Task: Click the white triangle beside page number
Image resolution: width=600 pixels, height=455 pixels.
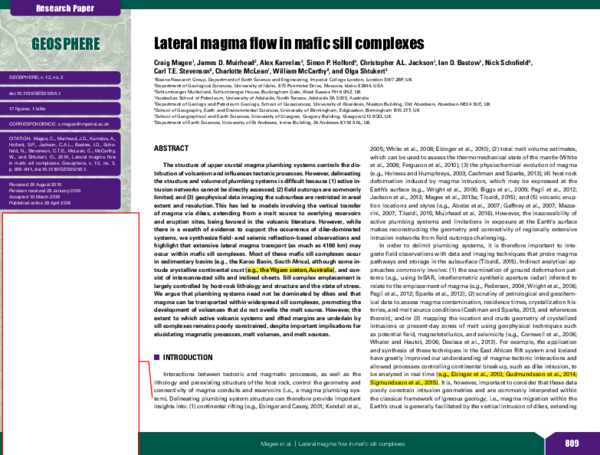Action: pos(544,435)
